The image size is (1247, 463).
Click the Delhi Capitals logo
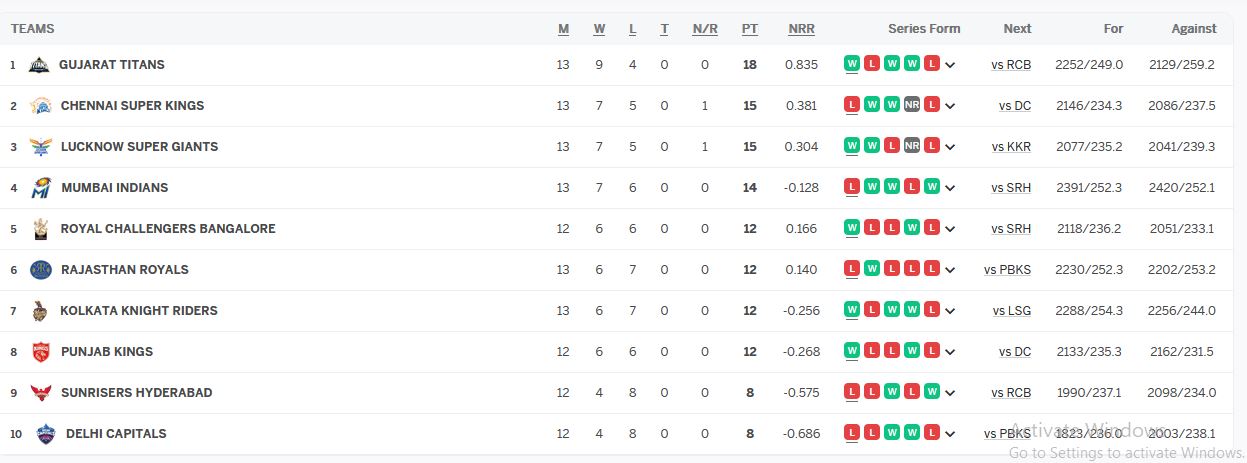point(43,434)
